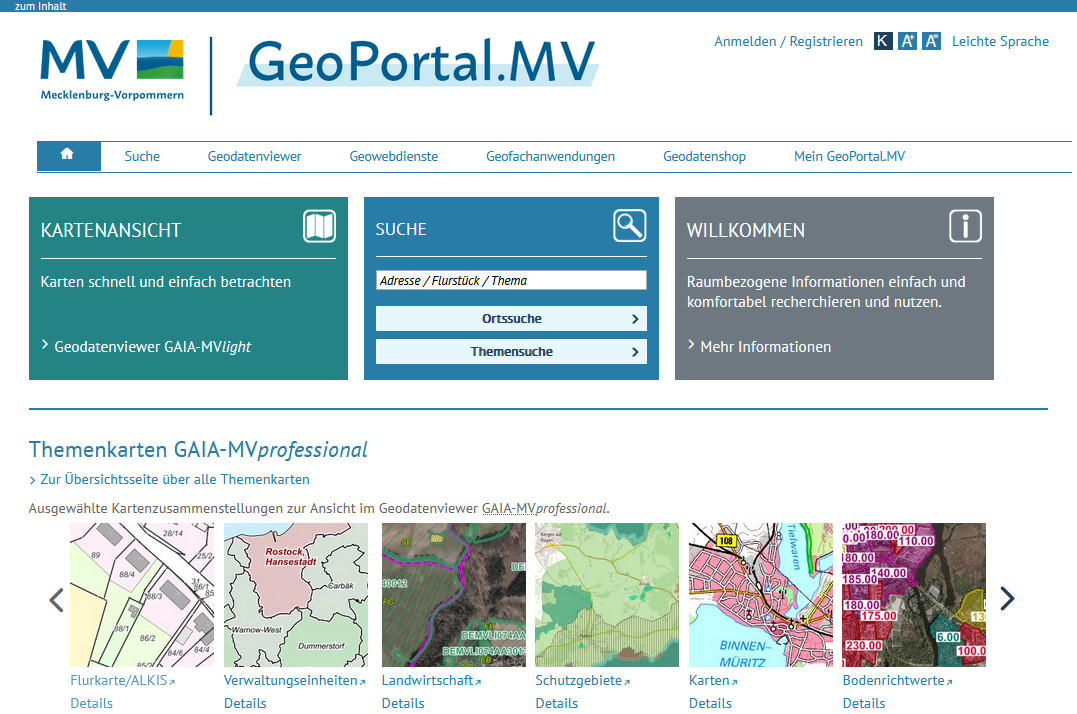This screenshot has height=714, width=1077.
Task: Toggle high contrast with K icon
Action: (x=883, y=41)
